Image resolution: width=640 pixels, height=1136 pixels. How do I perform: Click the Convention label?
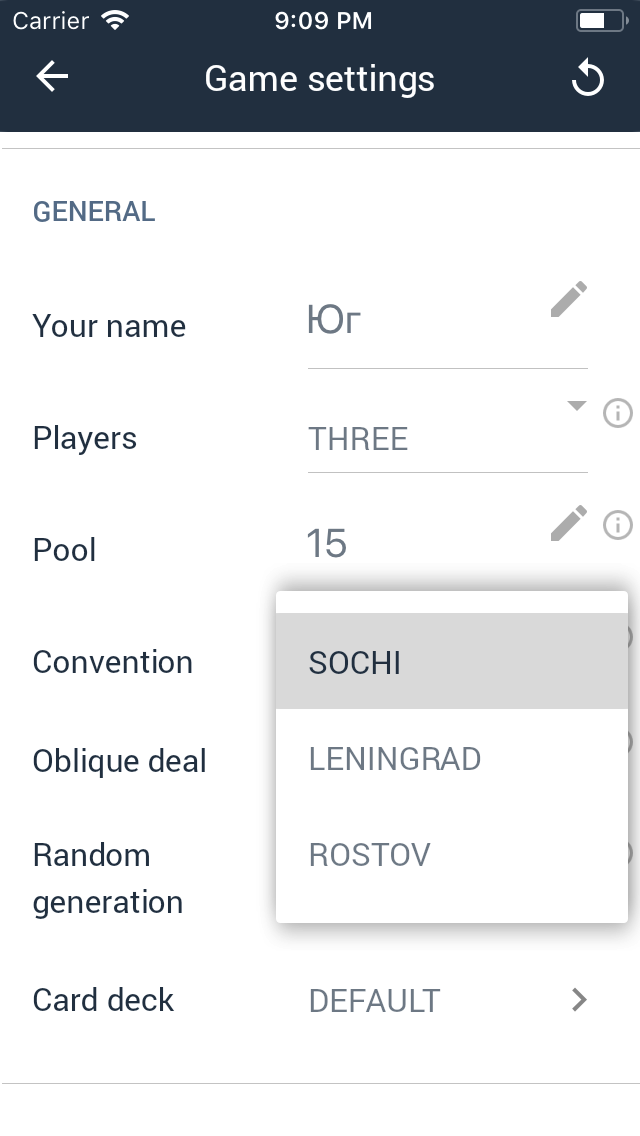[x=113, y=662]
